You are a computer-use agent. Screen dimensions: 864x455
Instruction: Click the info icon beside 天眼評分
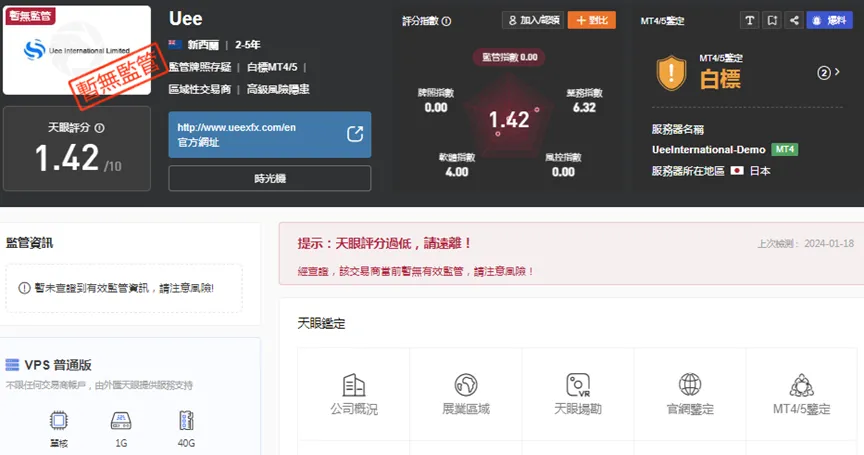[x=99, y=128]
